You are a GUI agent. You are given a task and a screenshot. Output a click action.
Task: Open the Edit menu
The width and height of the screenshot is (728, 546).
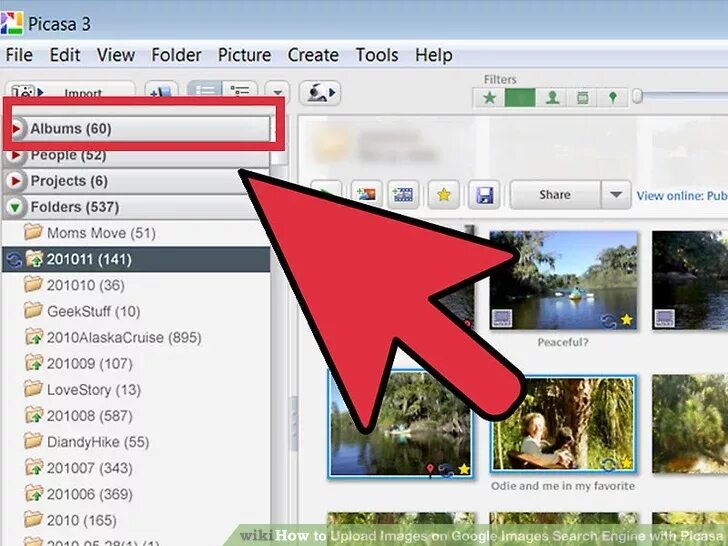click(65, 55)
